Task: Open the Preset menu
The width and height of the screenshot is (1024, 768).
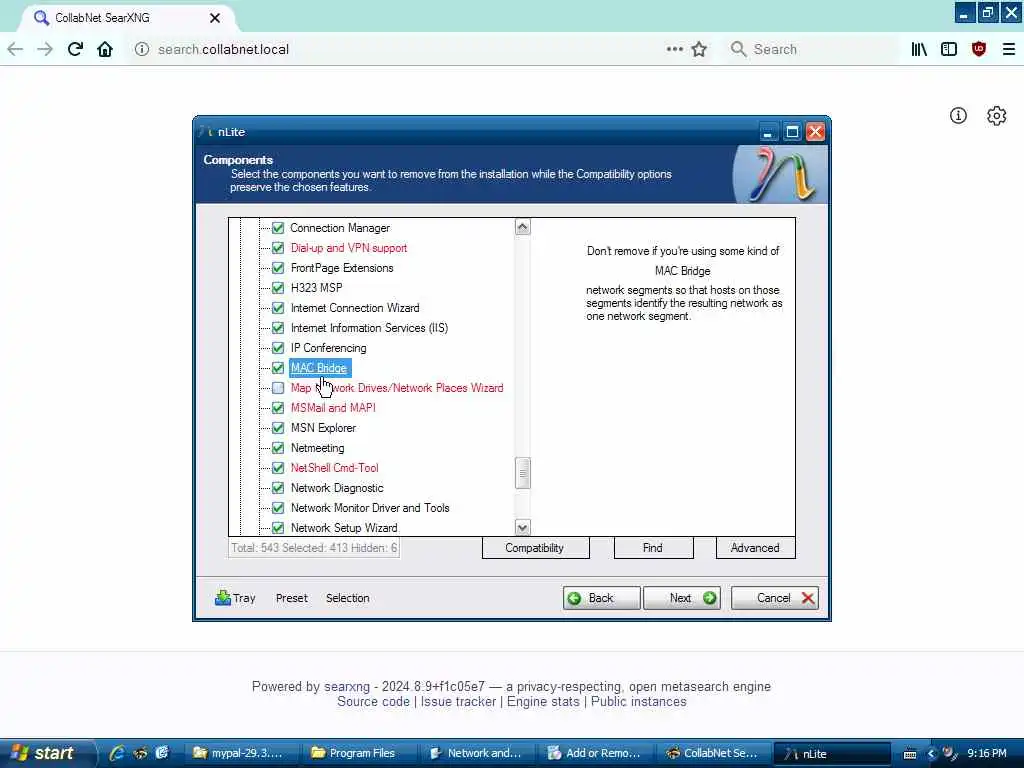Action: click(291, 598)
